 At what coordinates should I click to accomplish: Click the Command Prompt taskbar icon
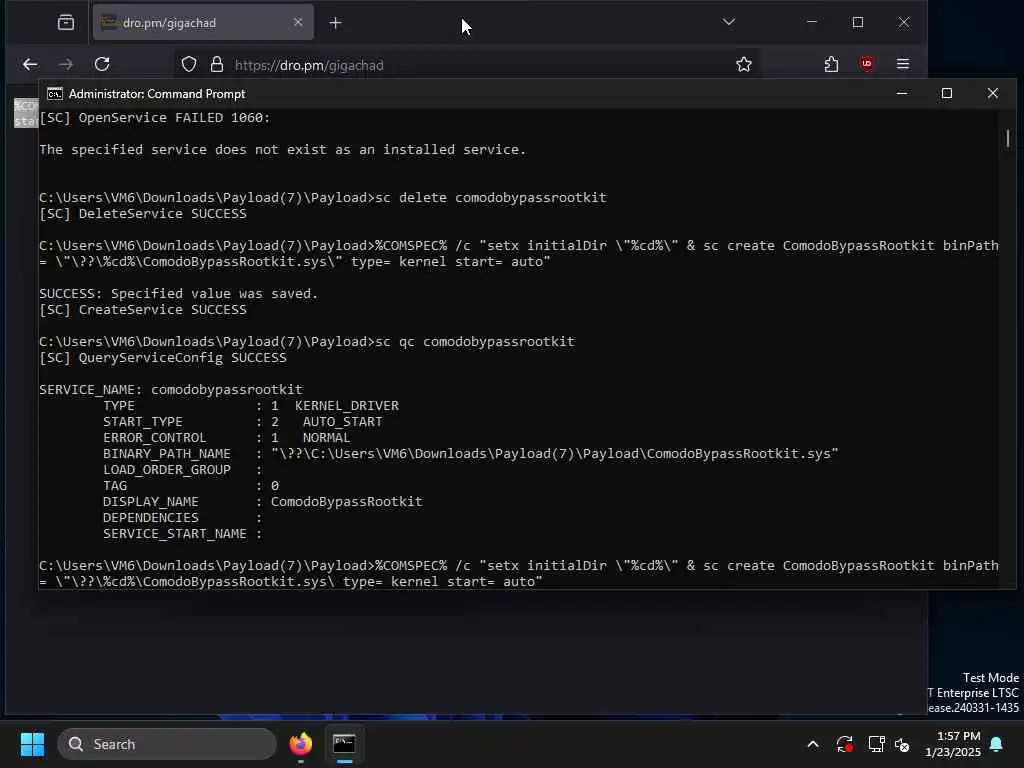(x=344, y=744)
